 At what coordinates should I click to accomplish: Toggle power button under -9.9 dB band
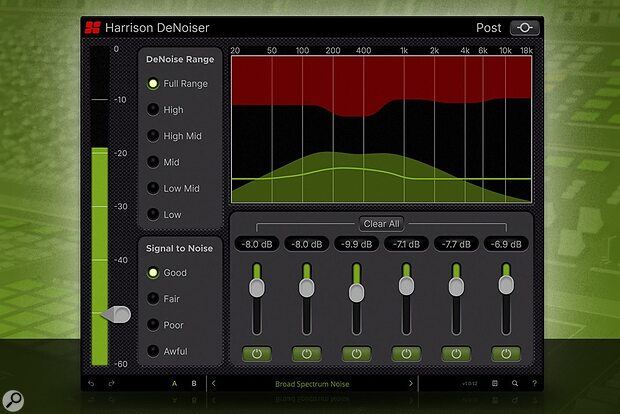point(356,354)
